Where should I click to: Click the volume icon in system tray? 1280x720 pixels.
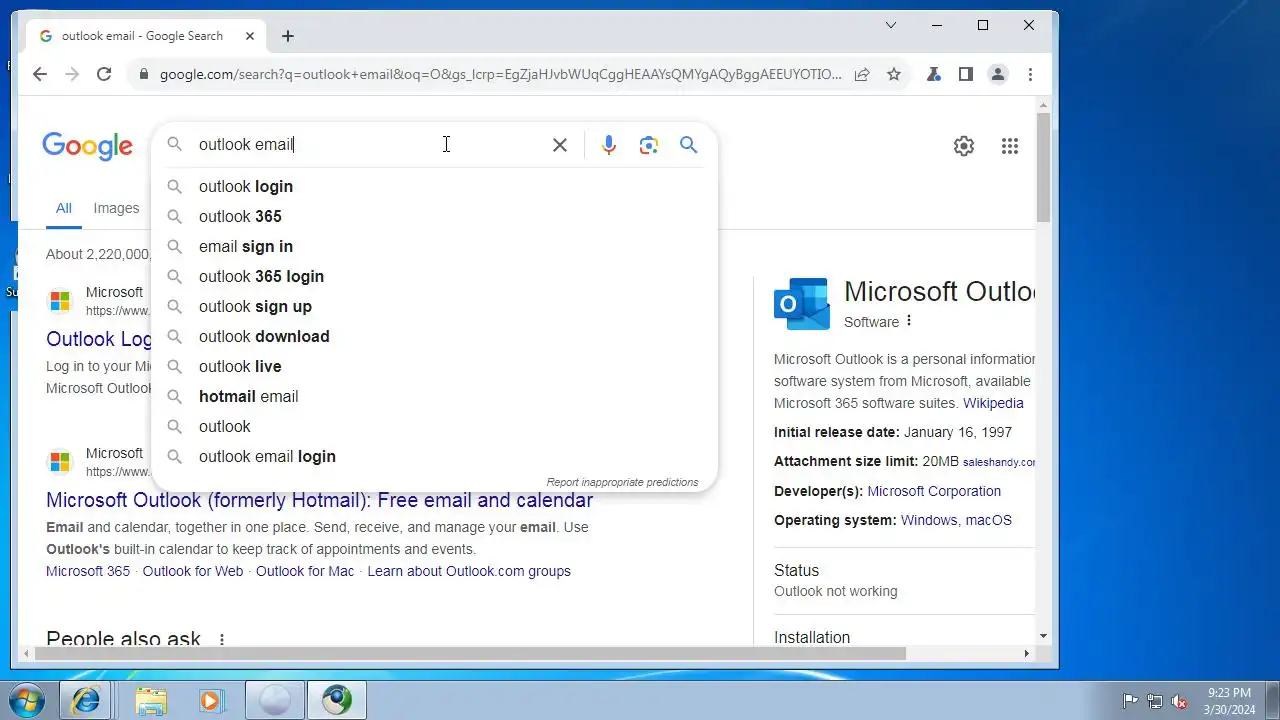pyautogui.click(x=1180, y=701)
